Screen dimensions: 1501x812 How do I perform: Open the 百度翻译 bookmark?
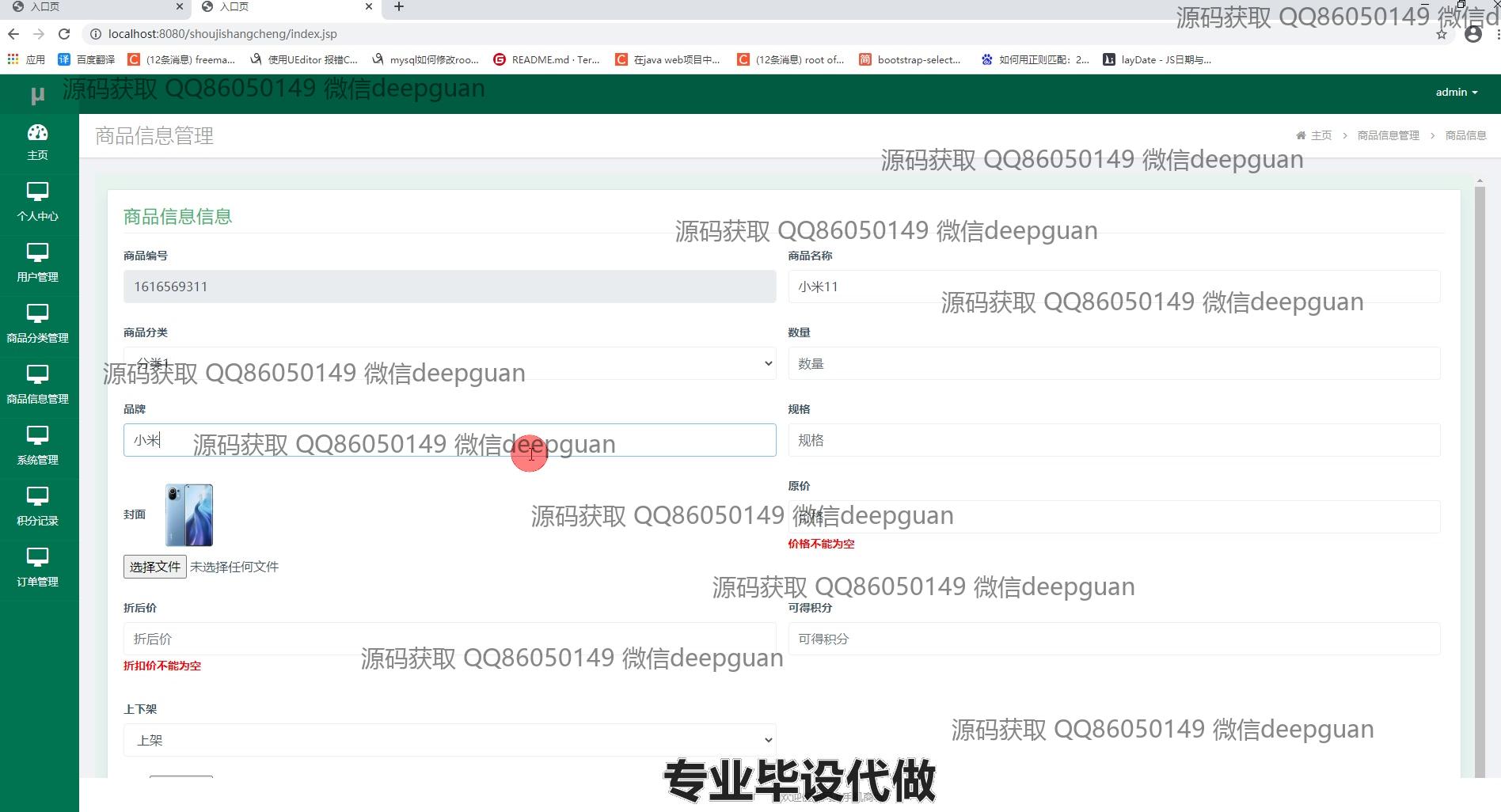pos(87,59)
